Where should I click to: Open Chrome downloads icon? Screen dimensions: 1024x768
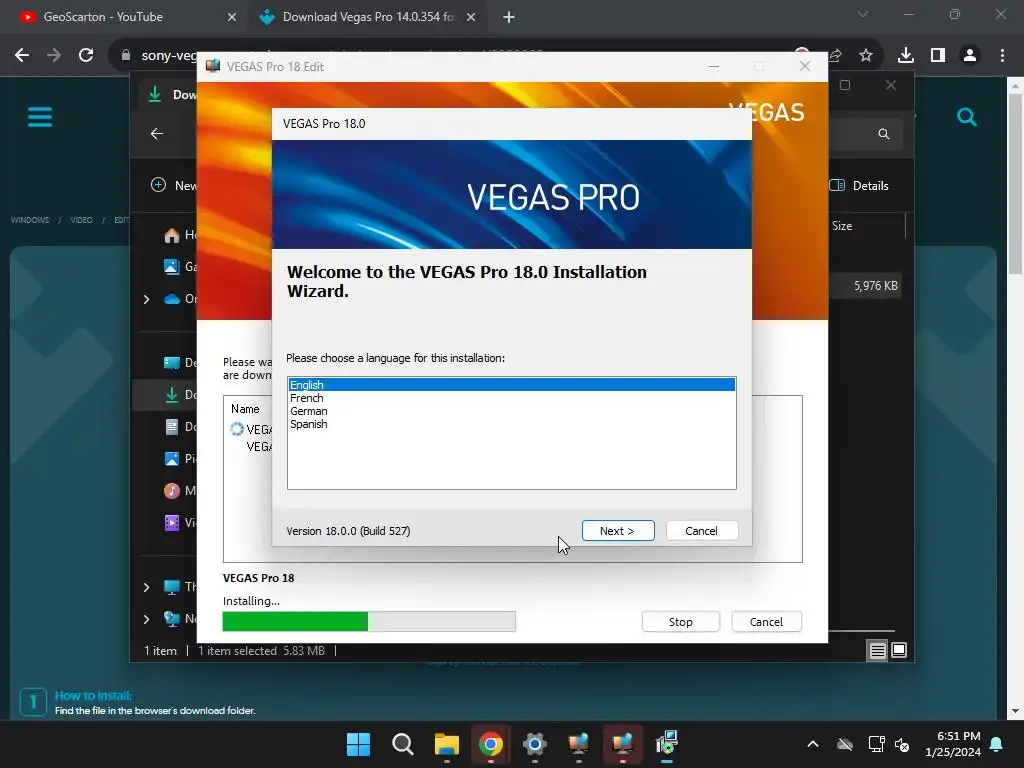click(x=906, y=56)
